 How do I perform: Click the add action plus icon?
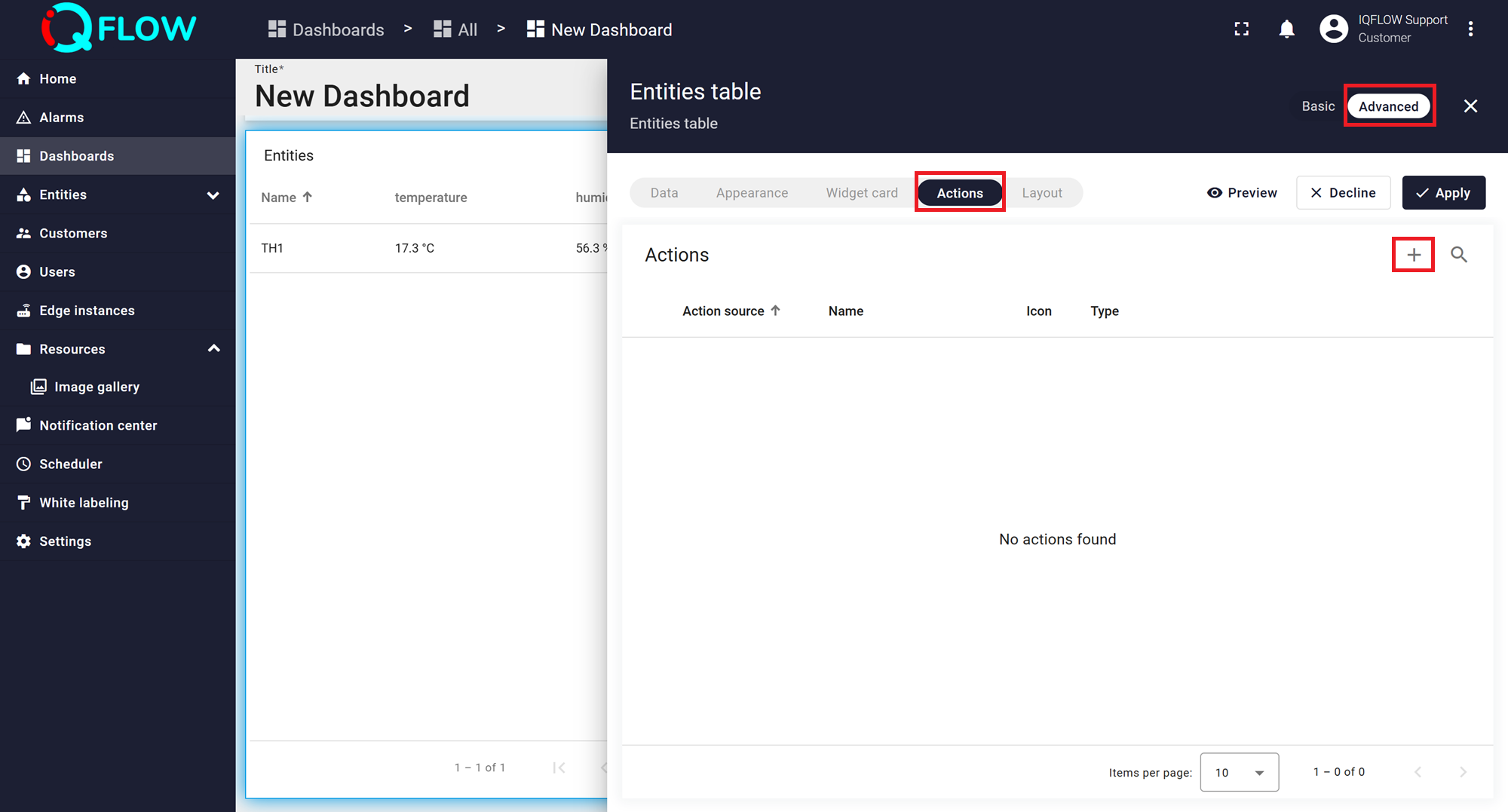pyautogui.click(x=1413, y=255)
